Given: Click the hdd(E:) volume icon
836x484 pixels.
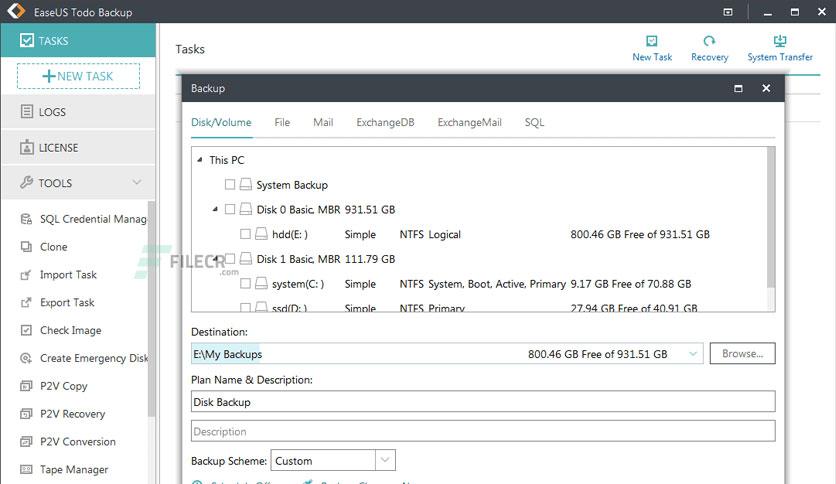Looking at the screenshot, I should (x=261, y=233).
